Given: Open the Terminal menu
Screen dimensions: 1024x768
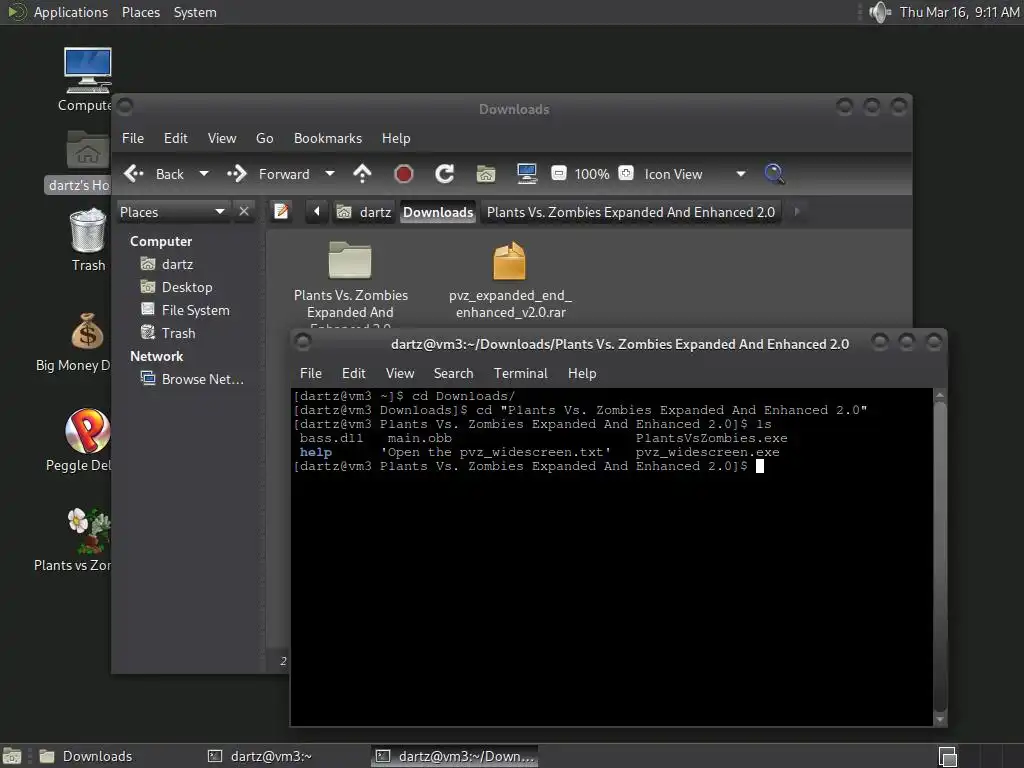Looking at the screenshot, I should [x=520, y=374].
